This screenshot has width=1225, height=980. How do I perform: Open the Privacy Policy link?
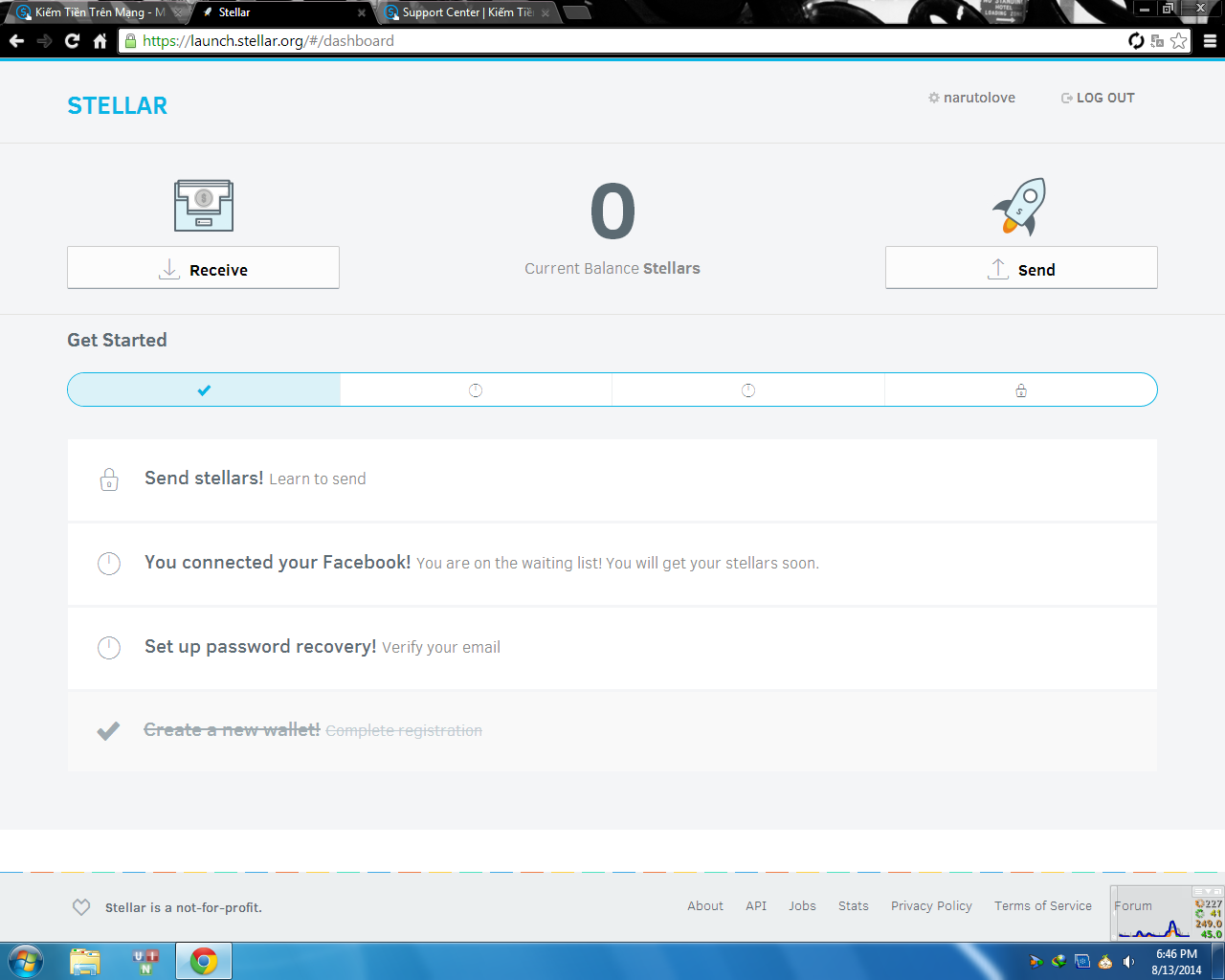pos(931,905)
